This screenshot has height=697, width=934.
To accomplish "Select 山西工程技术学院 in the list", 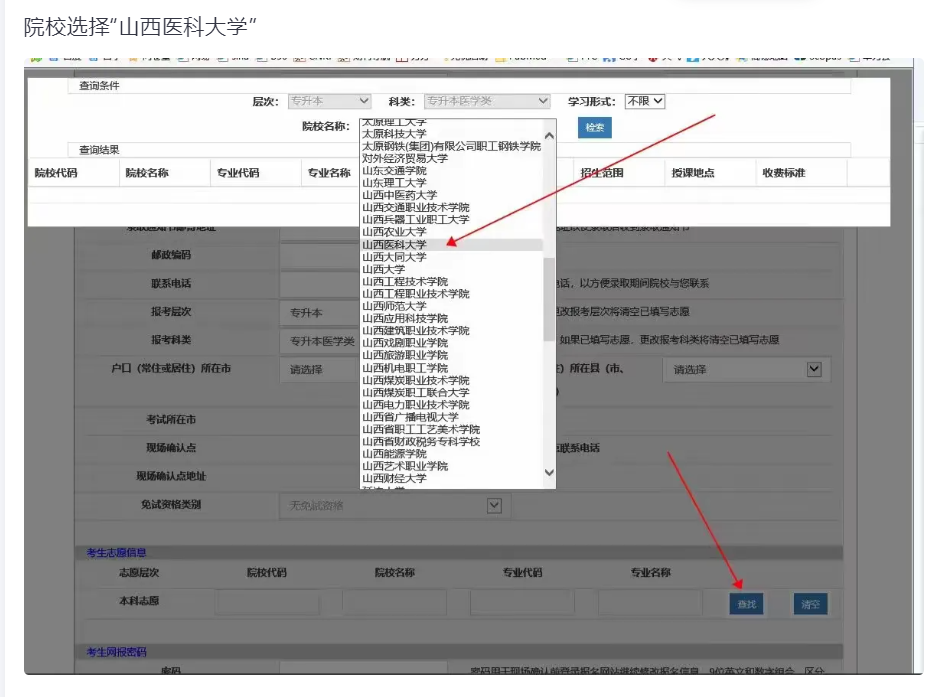I will tap(405, 282).
